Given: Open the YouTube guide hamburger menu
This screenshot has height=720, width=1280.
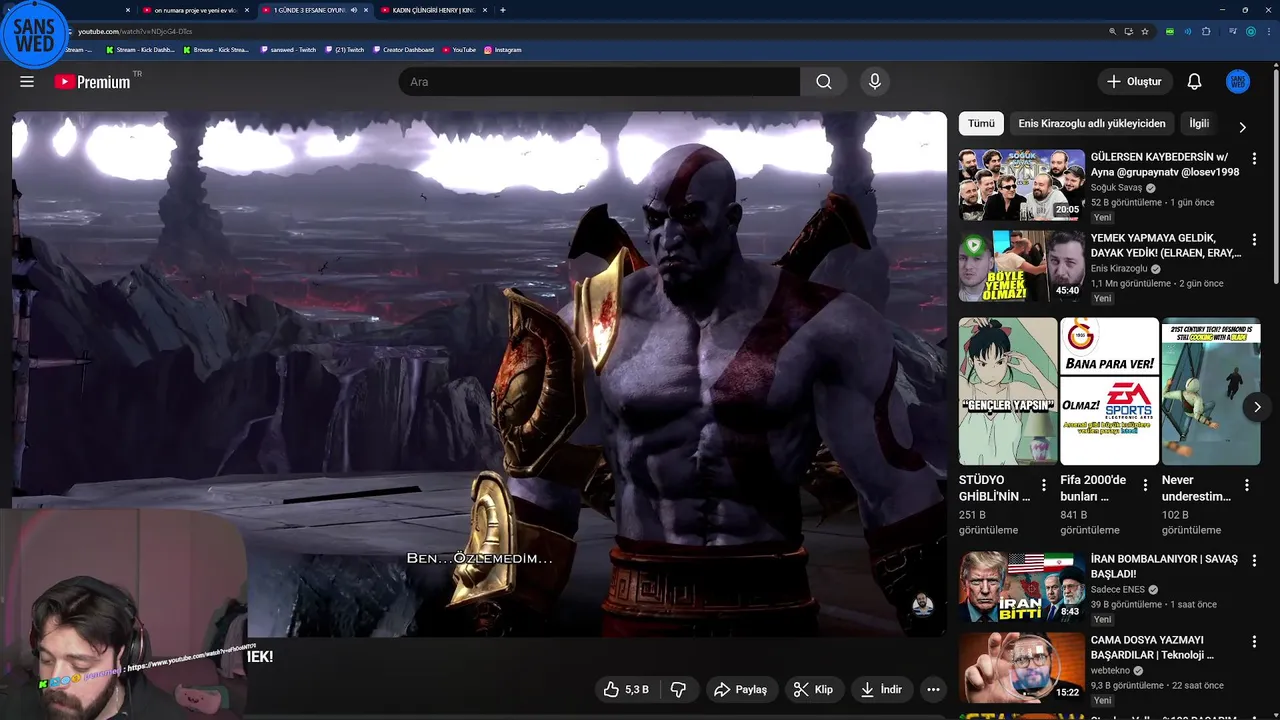Looking at the screenshot, I should [x=27, y=82].
